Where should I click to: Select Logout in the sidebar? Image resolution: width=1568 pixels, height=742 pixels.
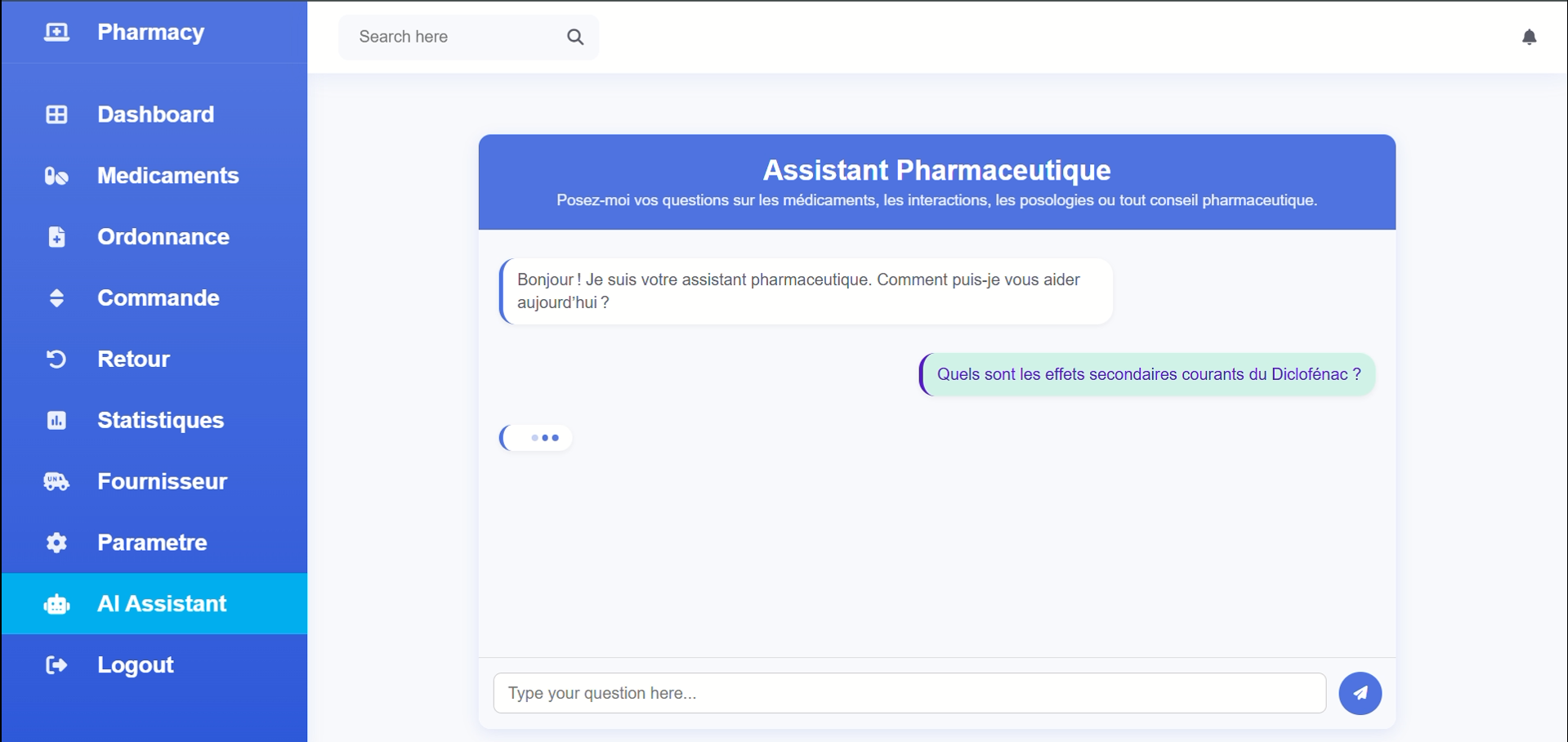[135, 665]
